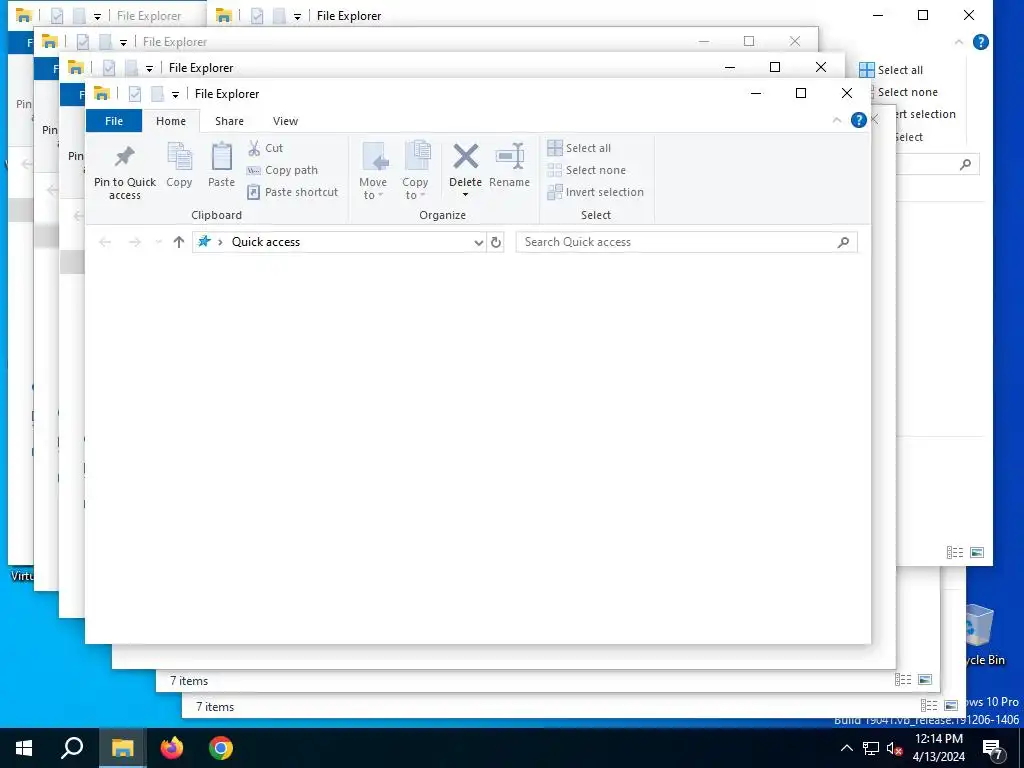Click the Back navigation arrow
Viewport: 1024px width, 768px height.
point(104,242)
